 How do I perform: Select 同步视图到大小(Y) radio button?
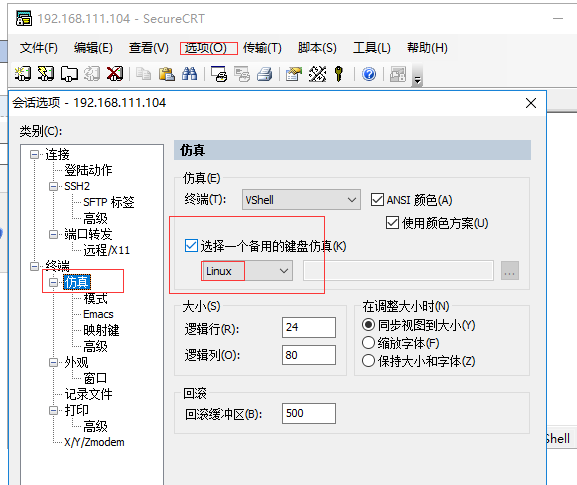click(x=368, y=325)
